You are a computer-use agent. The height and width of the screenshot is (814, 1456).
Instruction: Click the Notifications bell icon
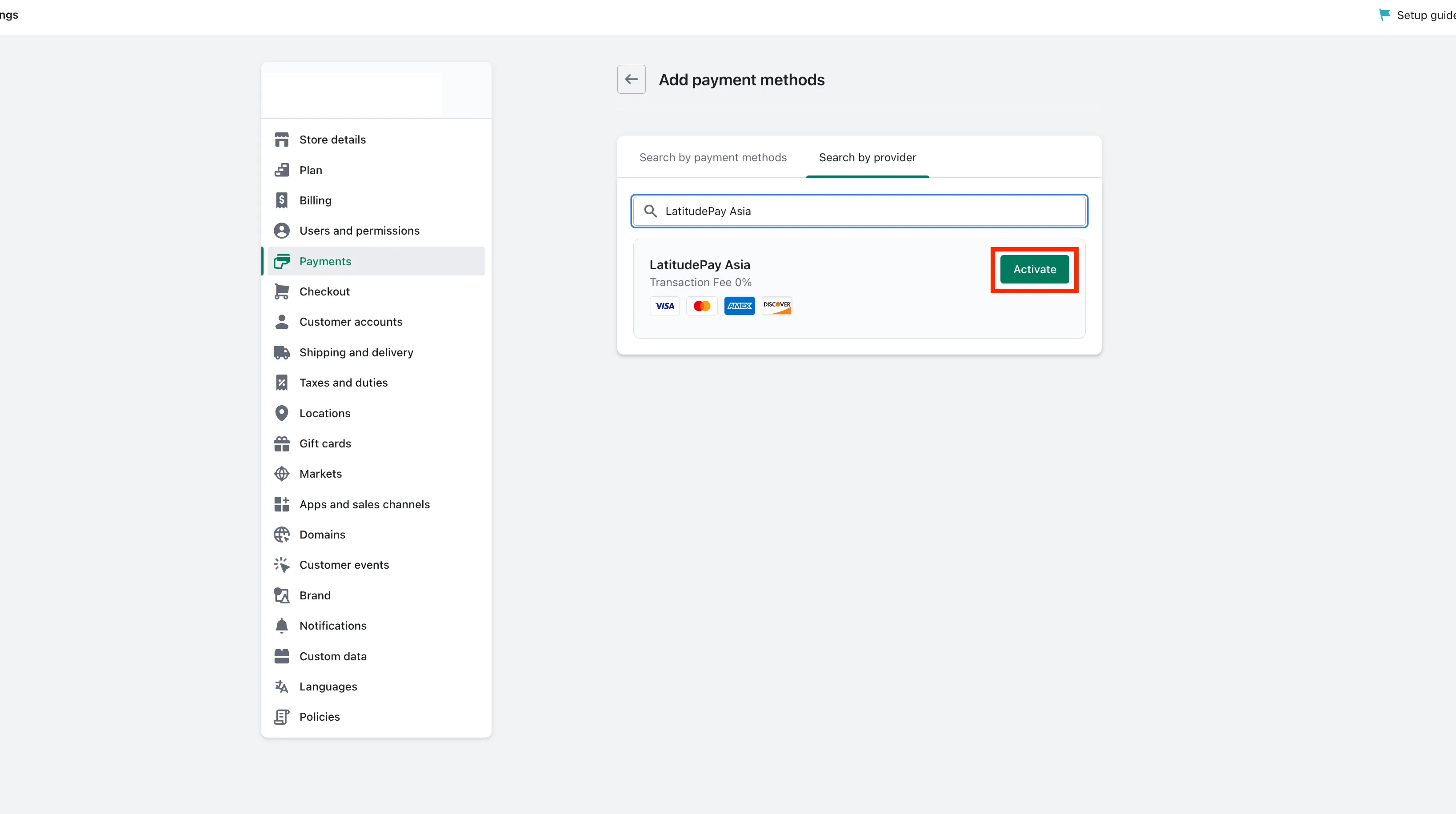pos(281,626)
